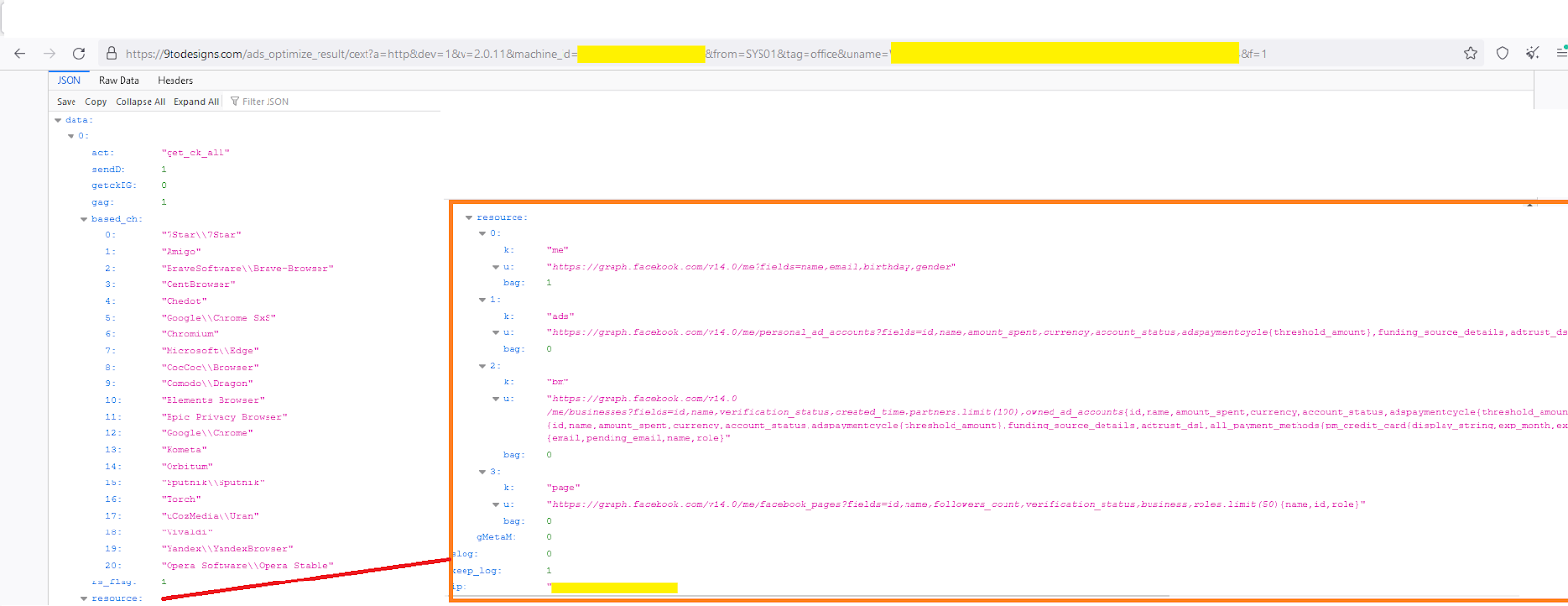Open the shield protection icon in the toolbar

[1502, 53]
